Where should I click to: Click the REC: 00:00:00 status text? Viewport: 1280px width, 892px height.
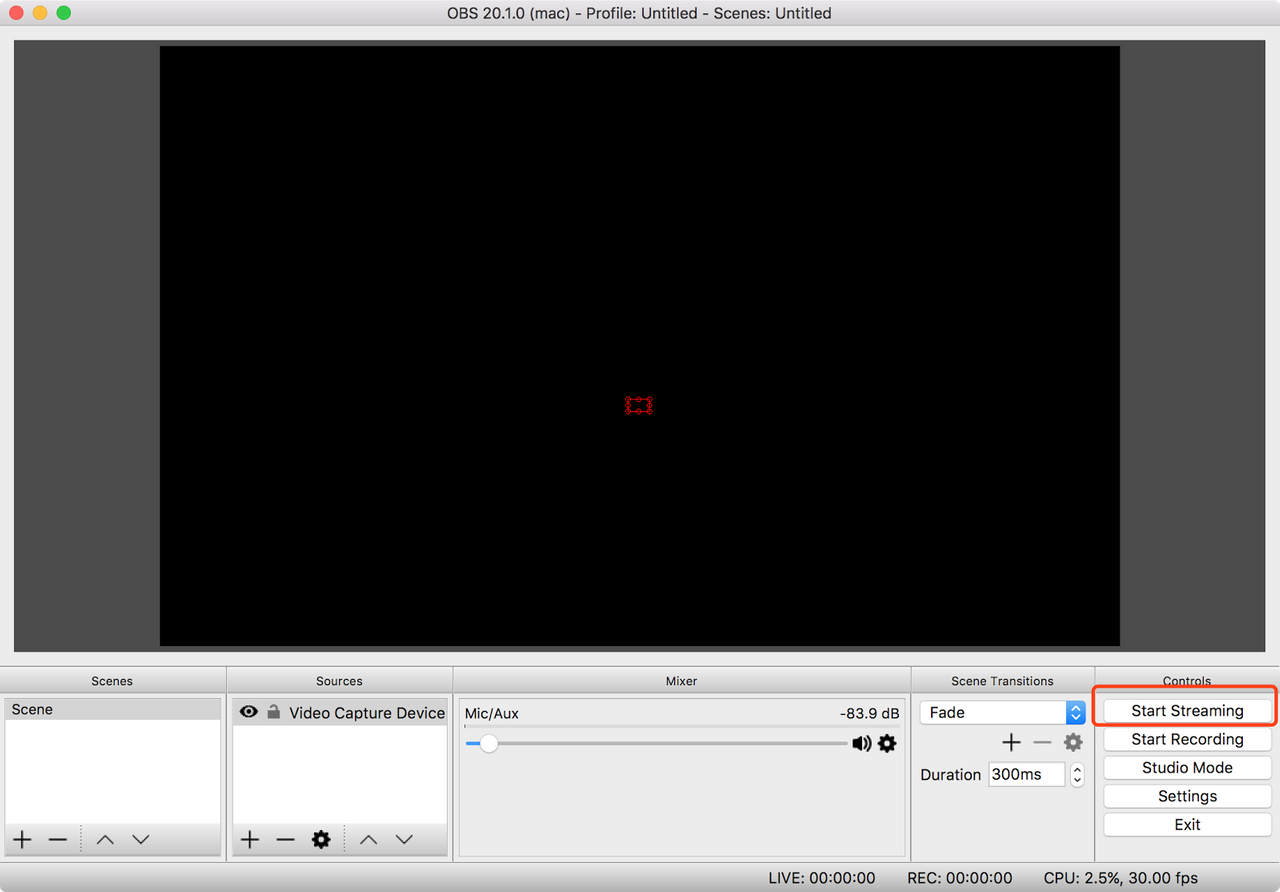[960, 878]
